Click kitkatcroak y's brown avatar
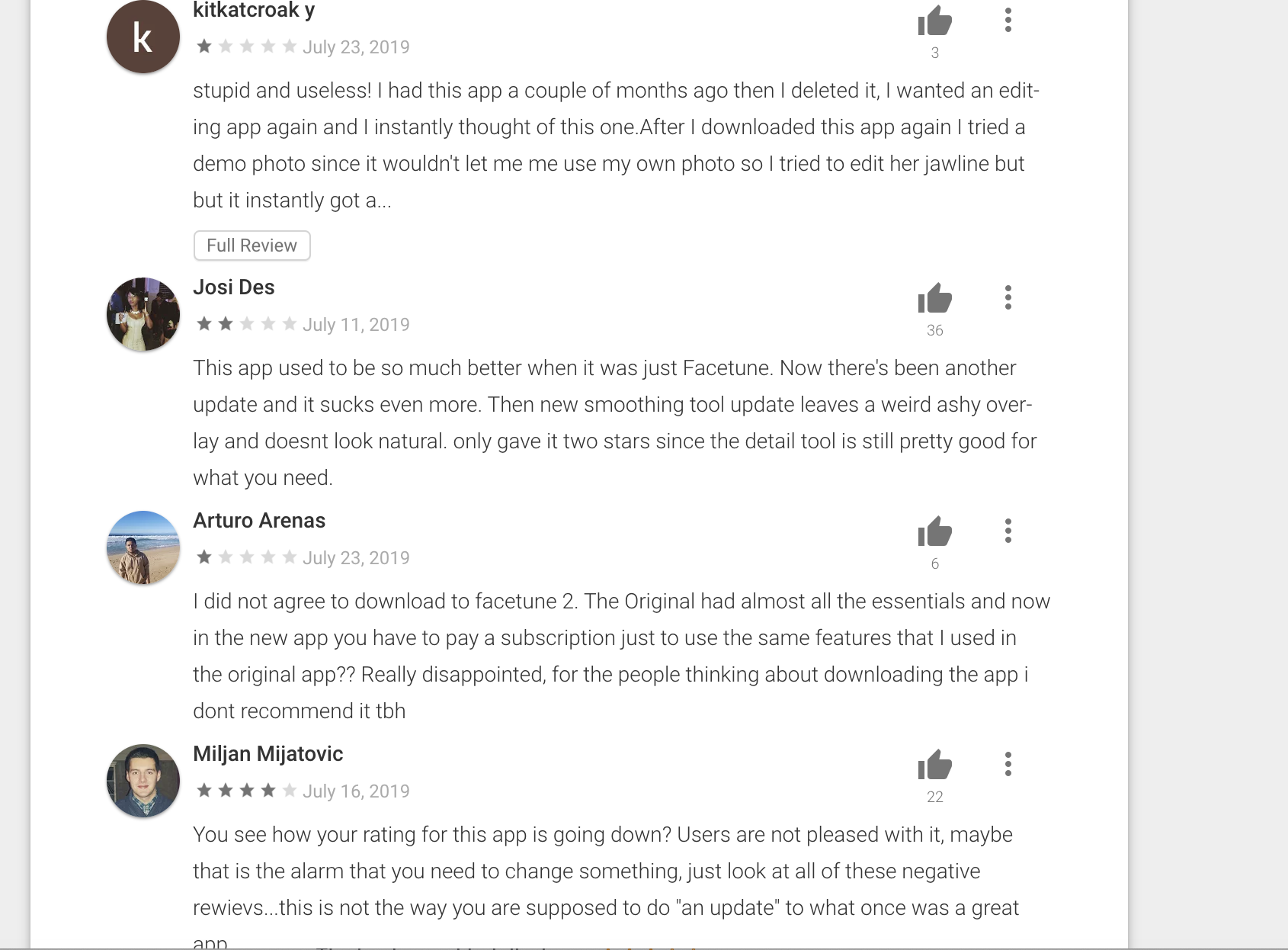Viewport: 1288px width, 950px height. click(x=143, y=37)
